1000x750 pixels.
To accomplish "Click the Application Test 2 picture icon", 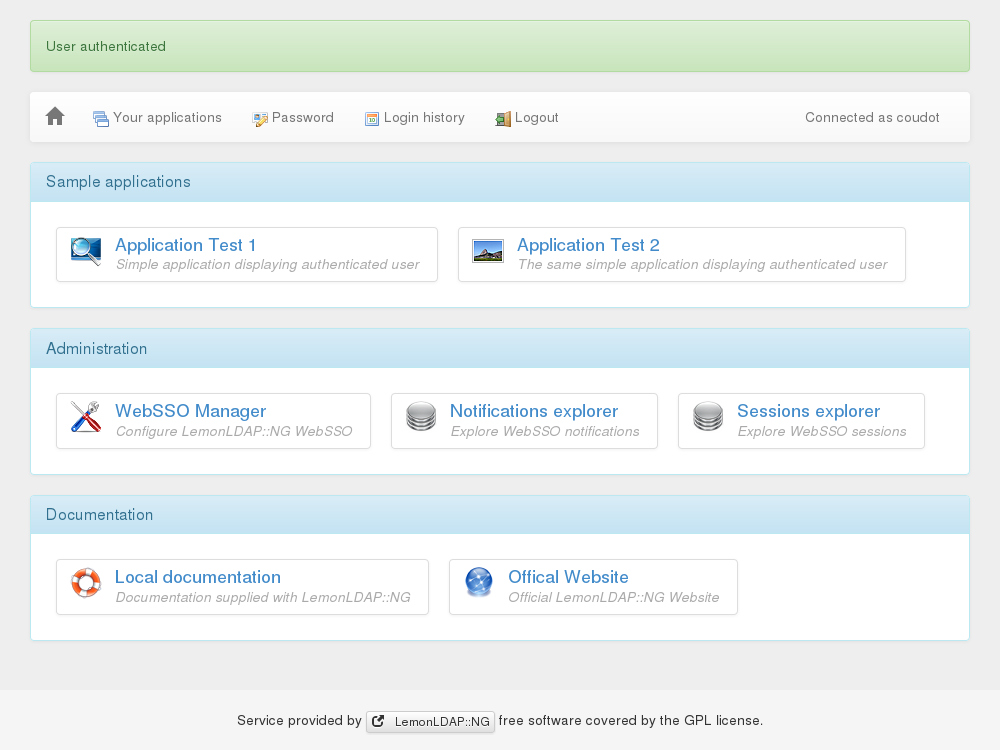I will point(488,251).
